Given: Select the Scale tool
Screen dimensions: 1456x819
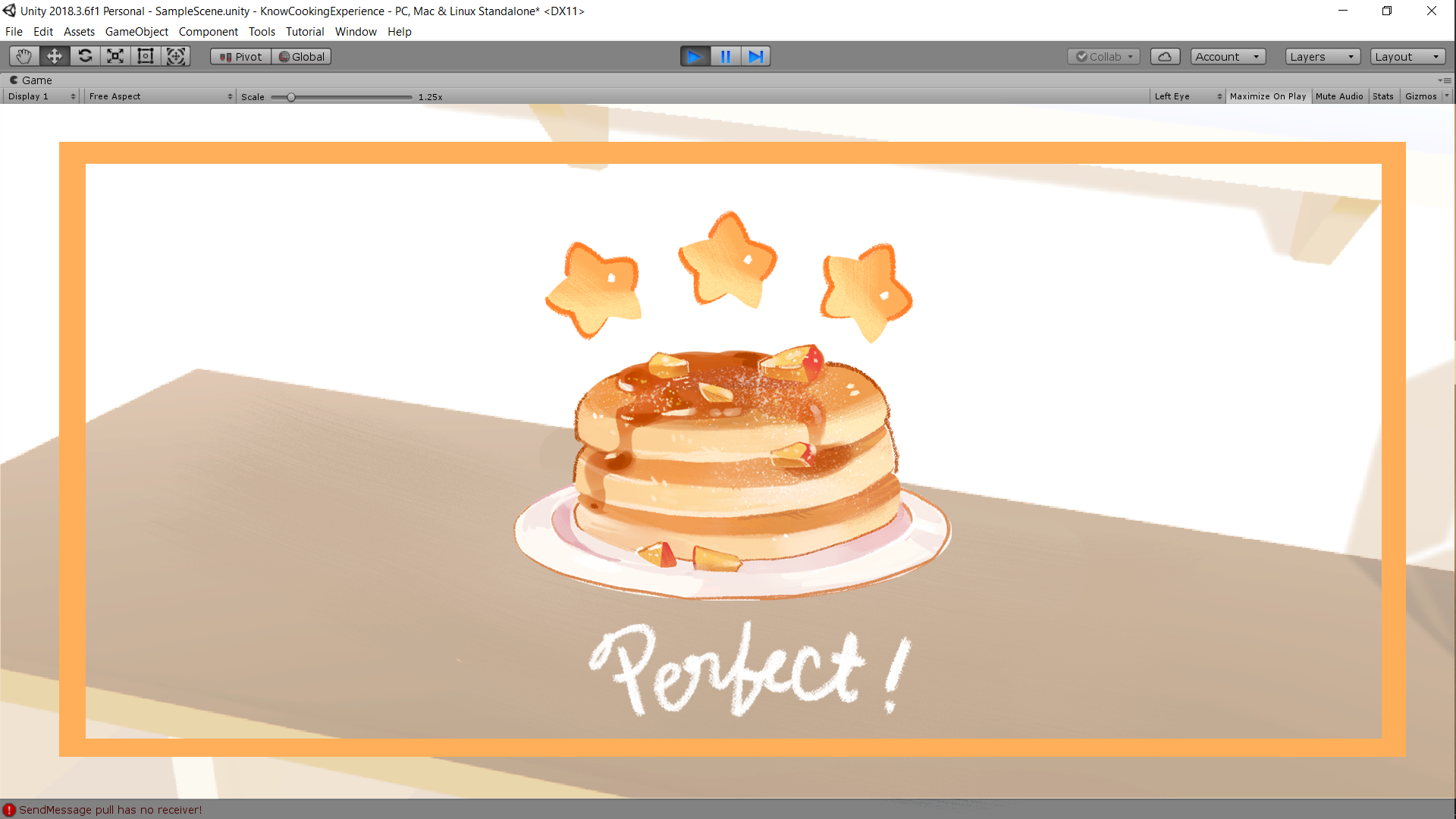Looking at the screenshot, I should (x=115, y=56).
